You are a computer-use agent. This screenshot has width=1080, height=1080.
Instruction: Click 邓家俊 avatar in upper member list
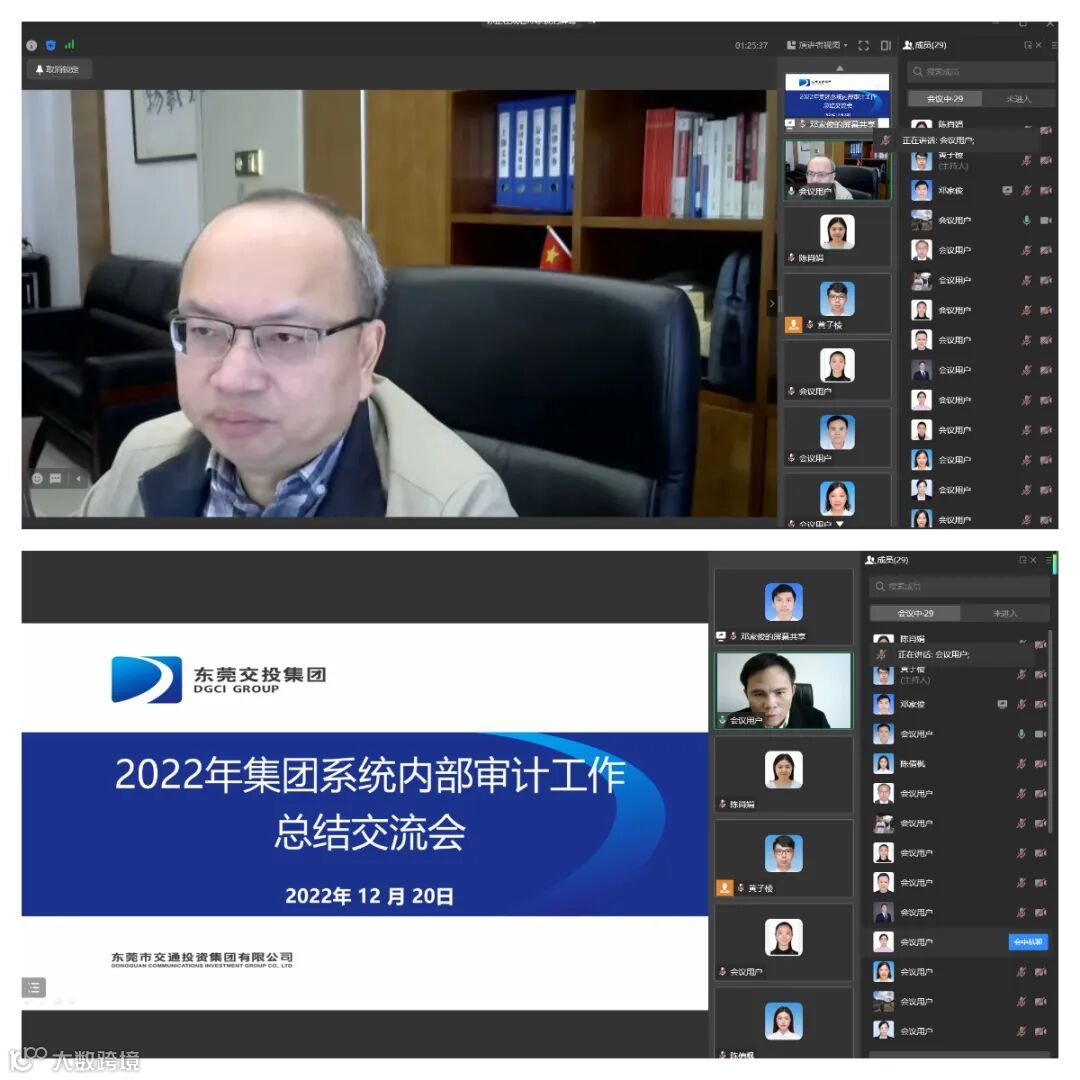(921, 190)
